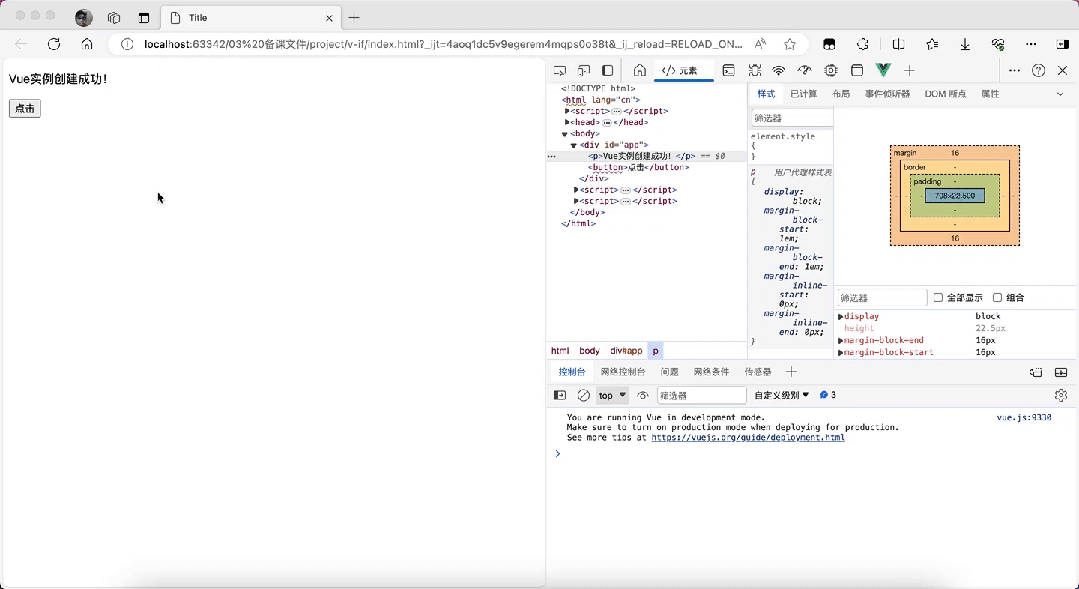Clear the console with the clear icon
Screen dimensions: 1079x589
click(x=584, y=395)
